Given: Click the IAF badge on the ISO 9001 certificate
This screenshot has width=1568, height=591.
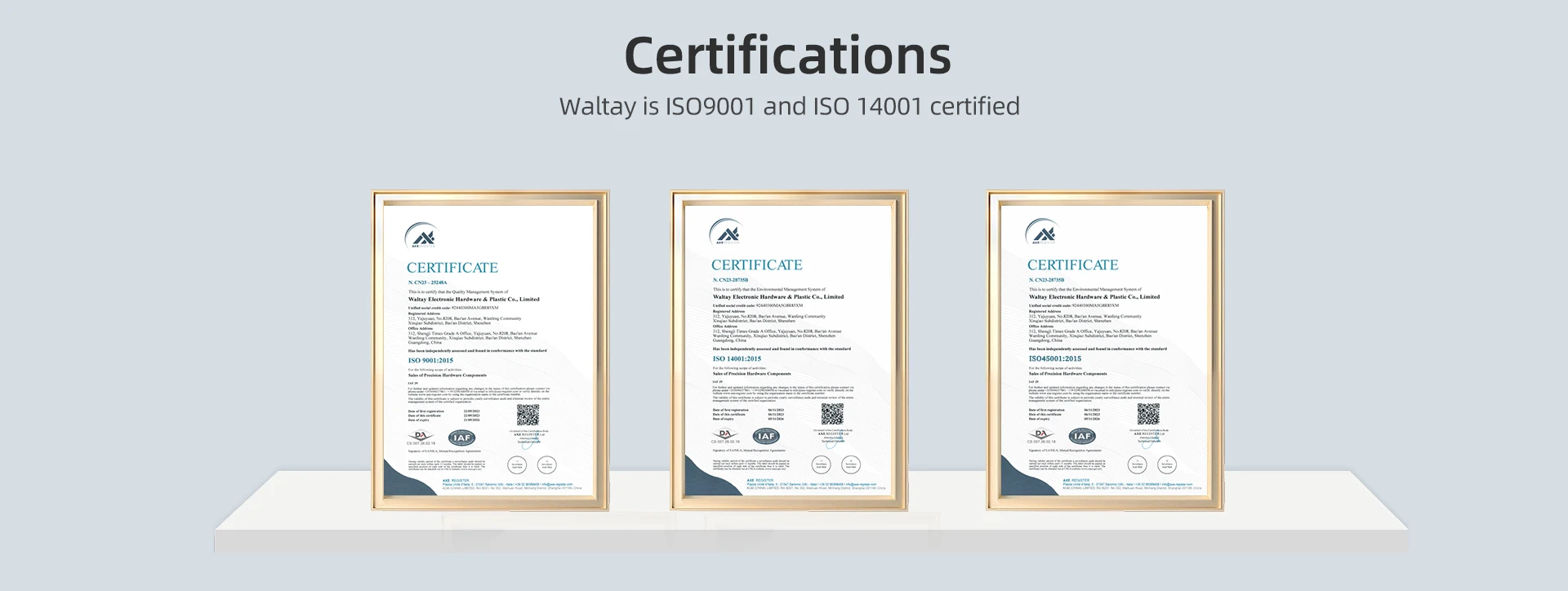Looking at the screenshot, I should 461,439.
